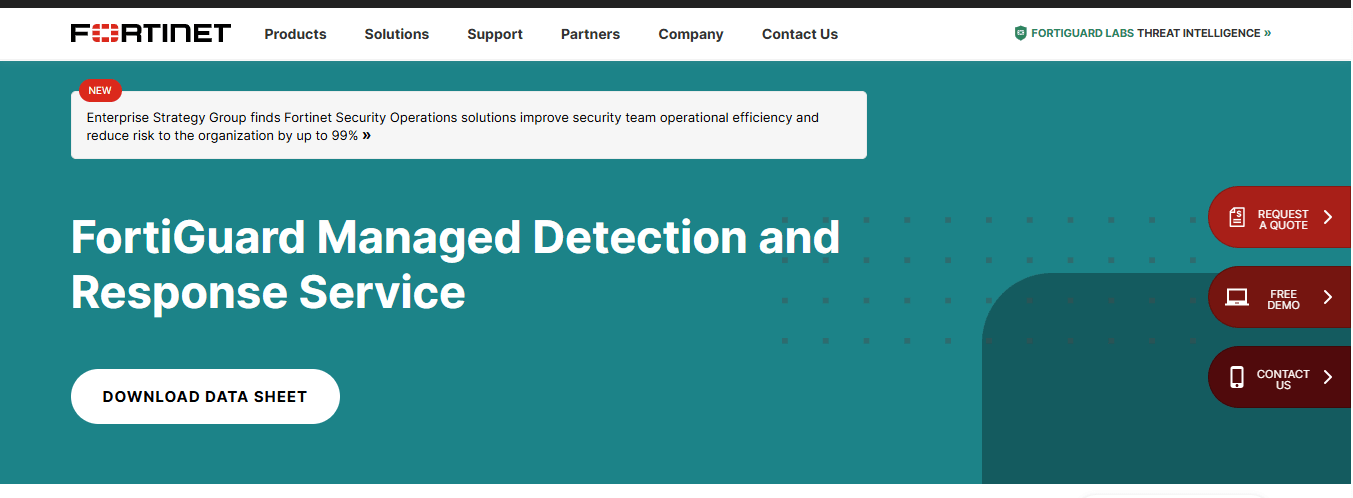
Task: Click the arrow beside Free Demo
Action: tap(1328, 297)
